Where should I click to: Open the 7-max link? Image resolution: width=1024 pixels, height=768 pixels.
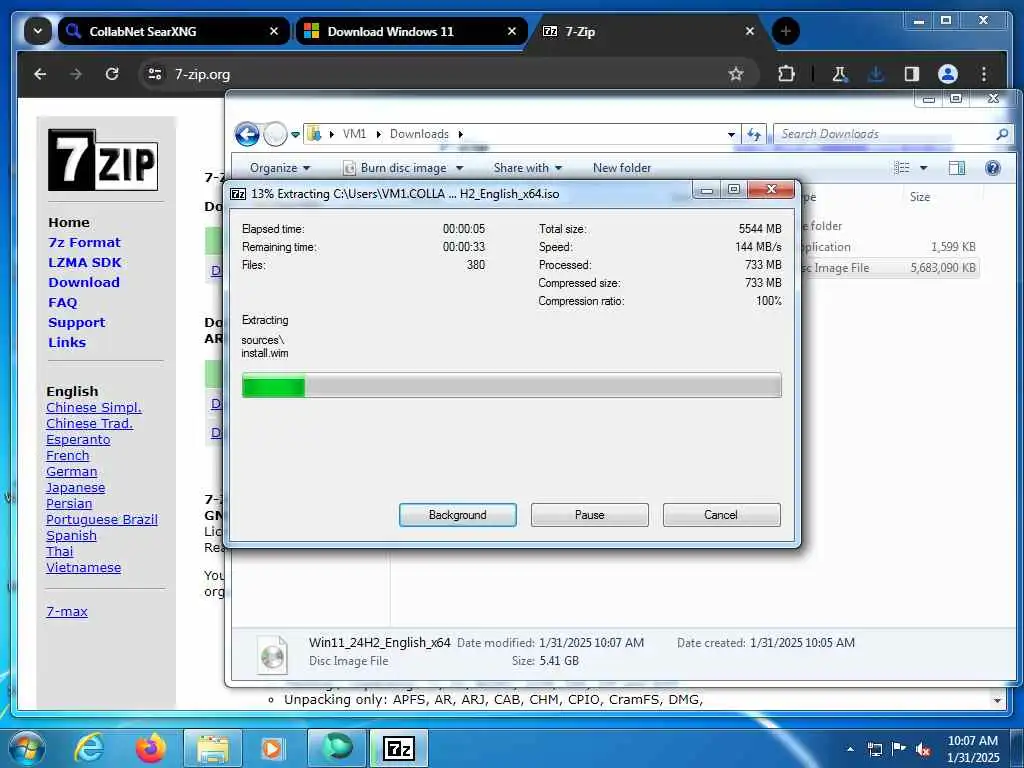pyautogui.click(x=67, y=611)
